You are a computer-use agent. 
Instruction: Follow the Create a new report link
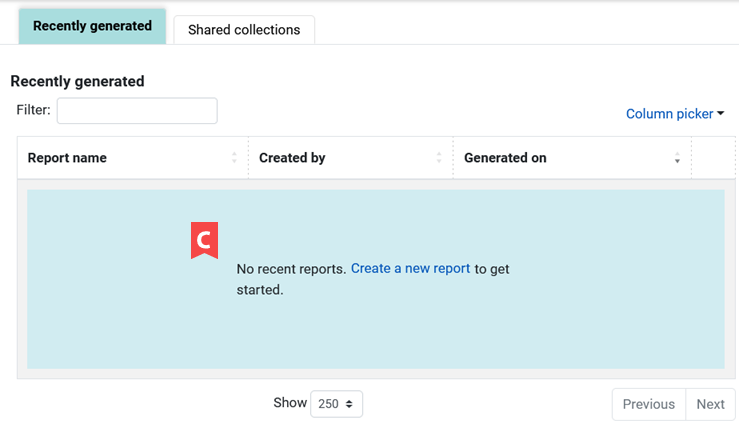(x=410, y=269)
